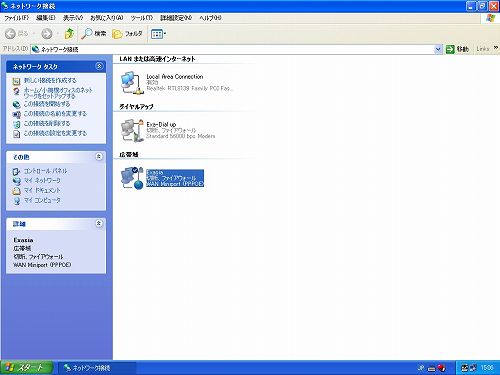Click the Windows flag logo
The width and height of the screenshot is (500, 375).
(x=490, y=18)
